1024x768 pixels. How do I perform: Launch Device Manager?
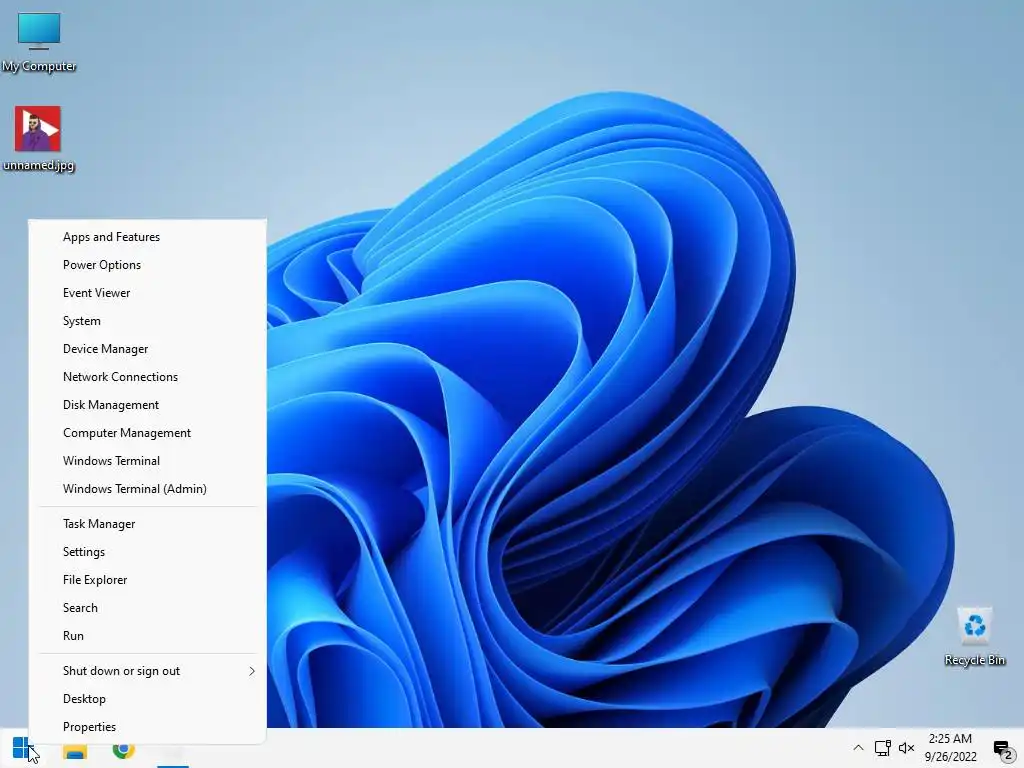point(148,349)
